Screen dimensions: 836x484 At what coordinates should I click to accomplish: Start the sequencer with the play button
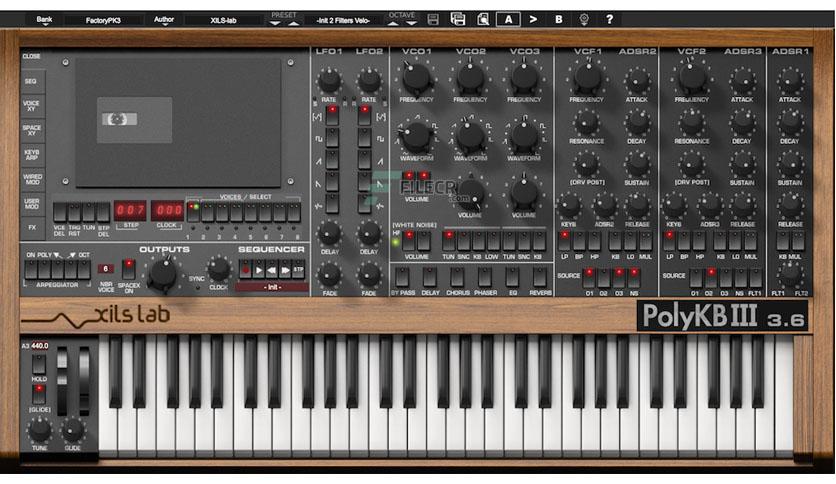259,270
